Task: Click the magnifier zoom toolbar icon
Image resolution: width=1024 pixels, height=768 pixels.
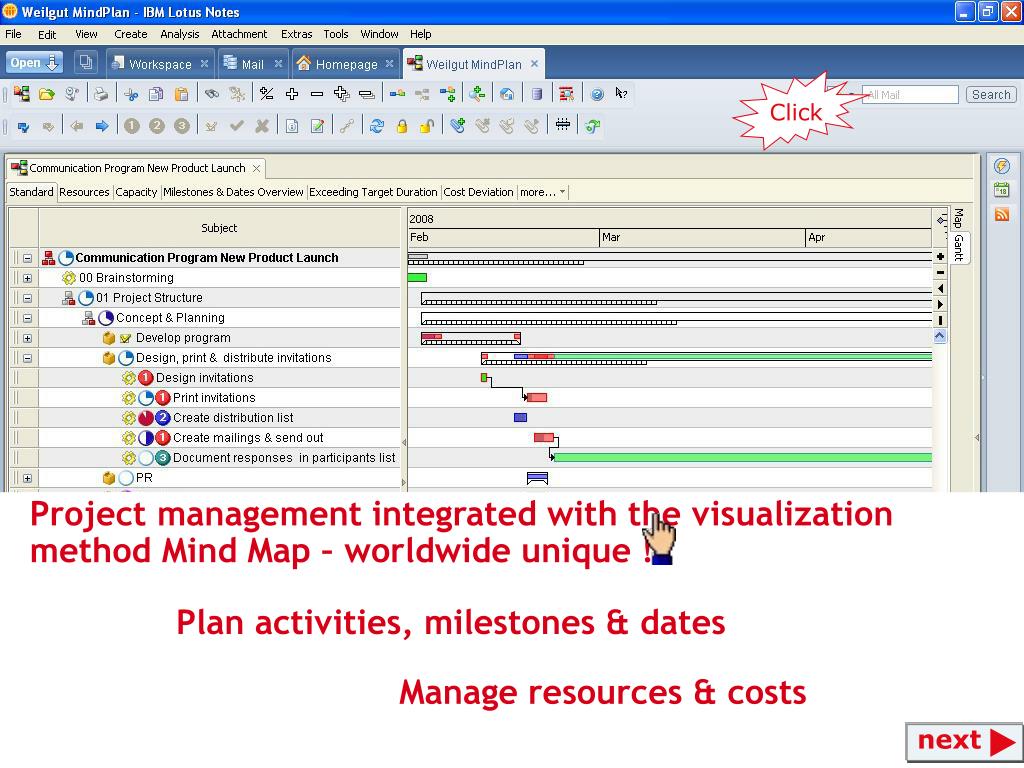Action: [477, 94]
